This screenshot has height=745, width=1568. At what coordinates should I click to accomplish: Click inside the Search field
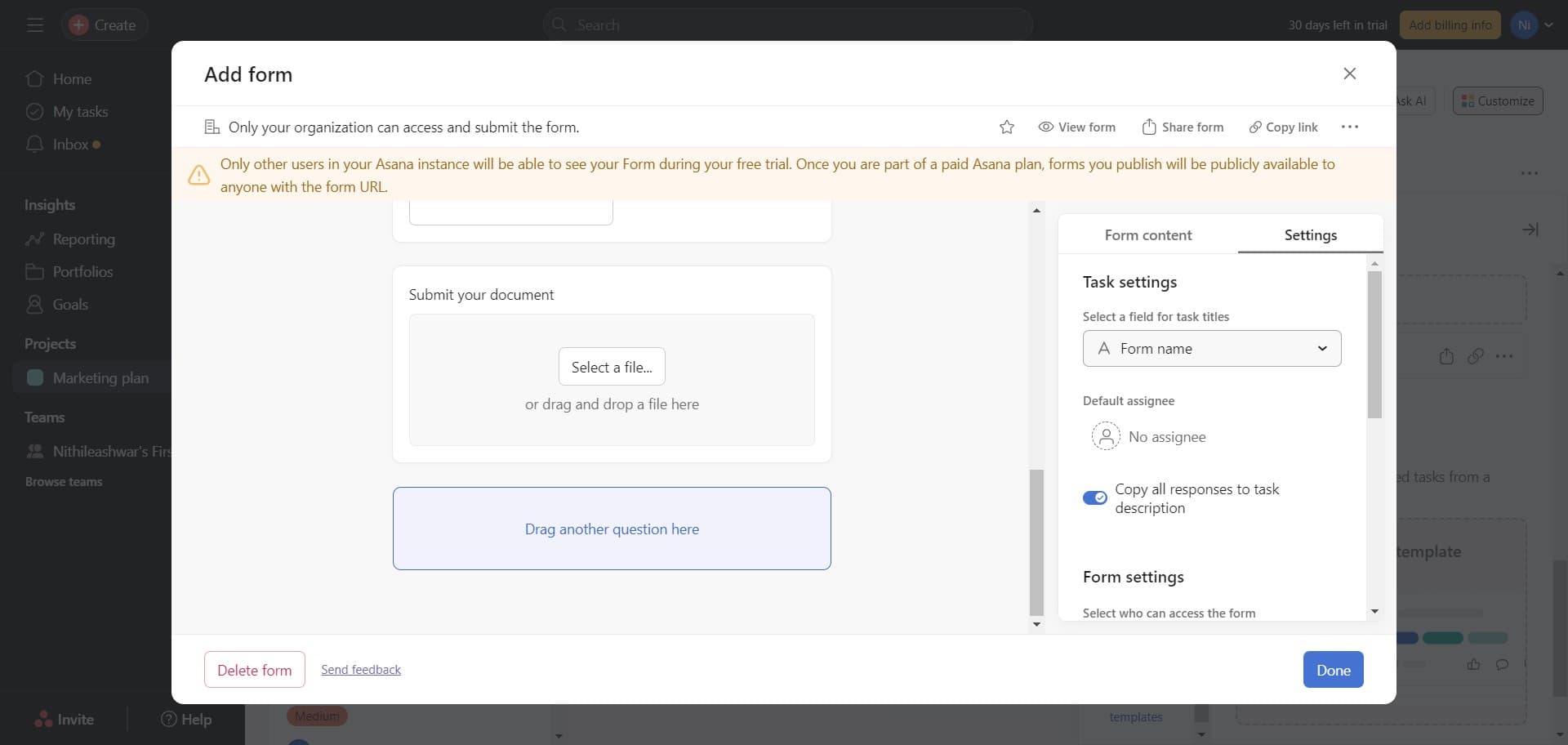[x=784, y=25]
